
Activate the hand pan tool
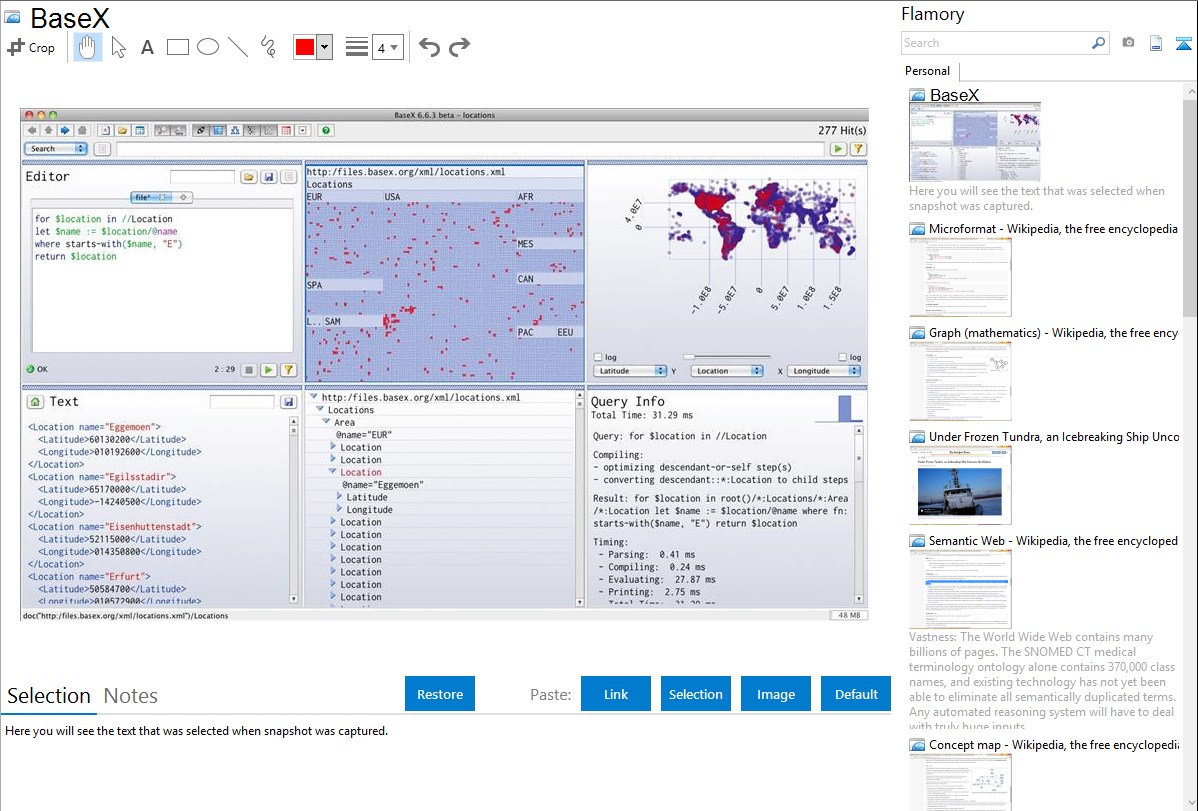(88, 47)
